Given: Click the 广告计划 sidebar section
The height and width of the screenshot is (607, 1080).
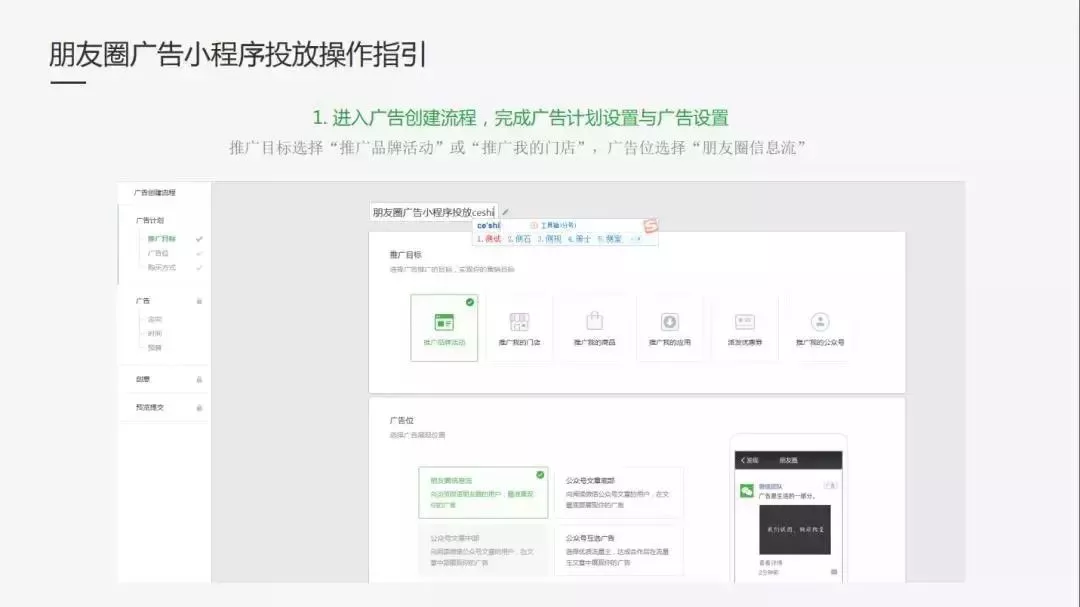Looking at the screenshot, I should pyautogui.click(x=150, y=220).
